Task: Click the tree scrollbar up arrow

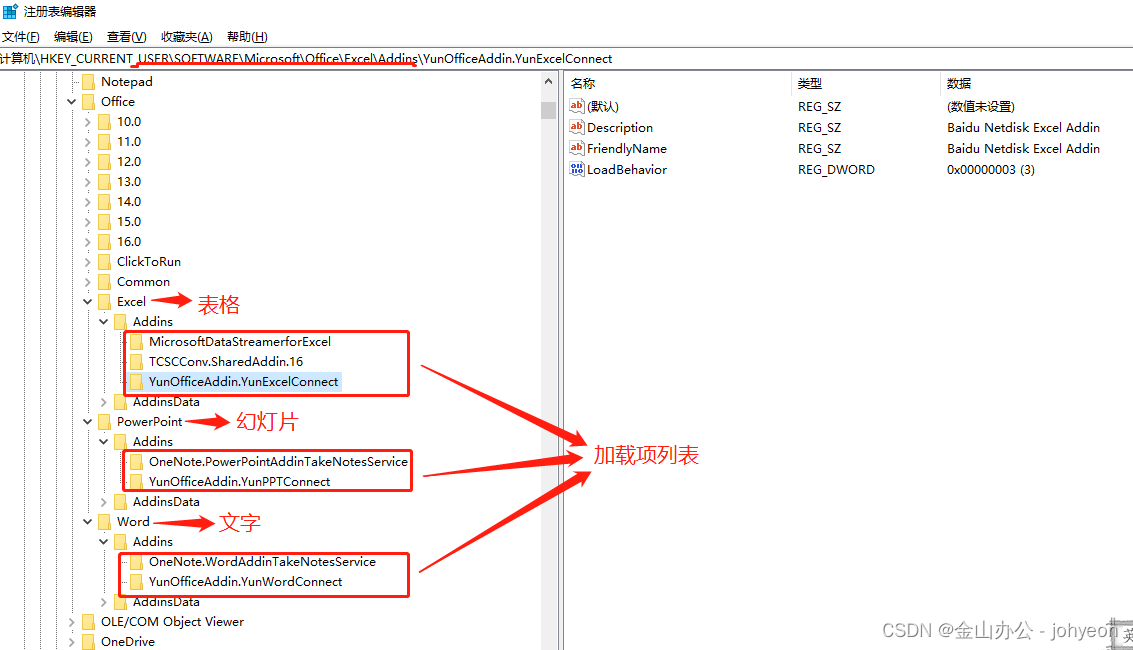Action: click(x=548, y=82)
